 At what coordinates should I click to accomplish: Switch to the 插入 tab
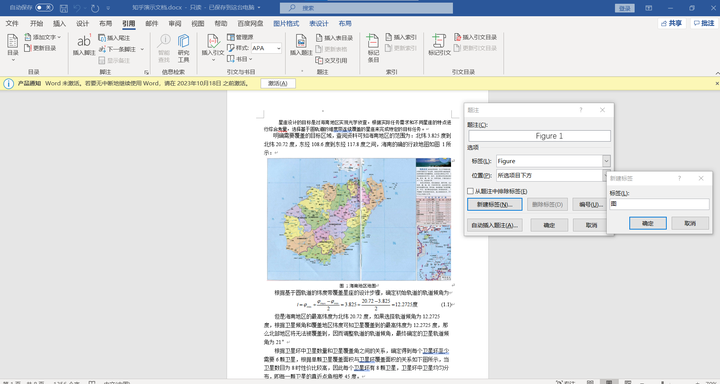pyautogui.click(x=59, y=23)
